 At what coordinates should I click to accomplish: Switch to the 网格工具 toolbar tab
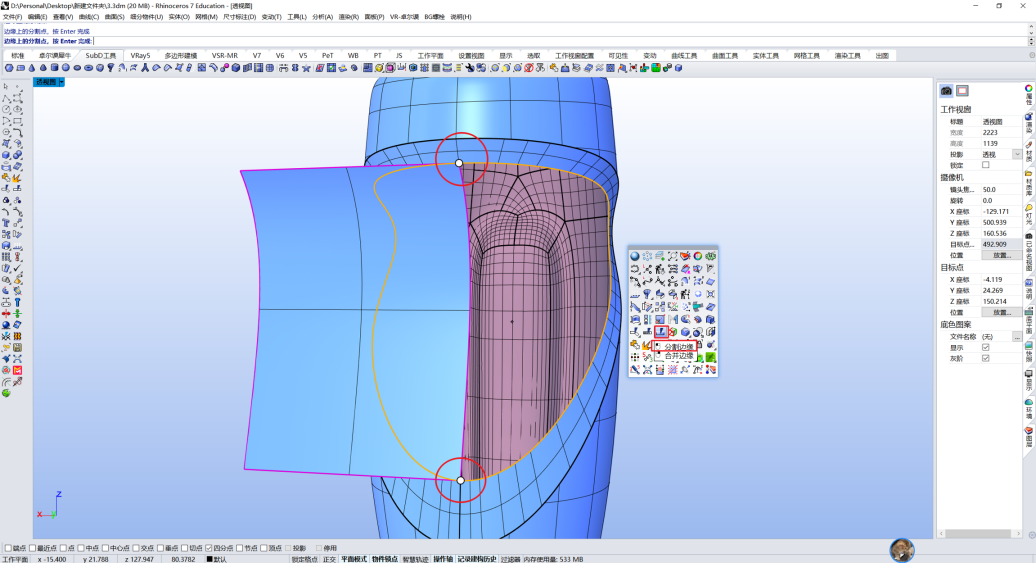point(806,56)
